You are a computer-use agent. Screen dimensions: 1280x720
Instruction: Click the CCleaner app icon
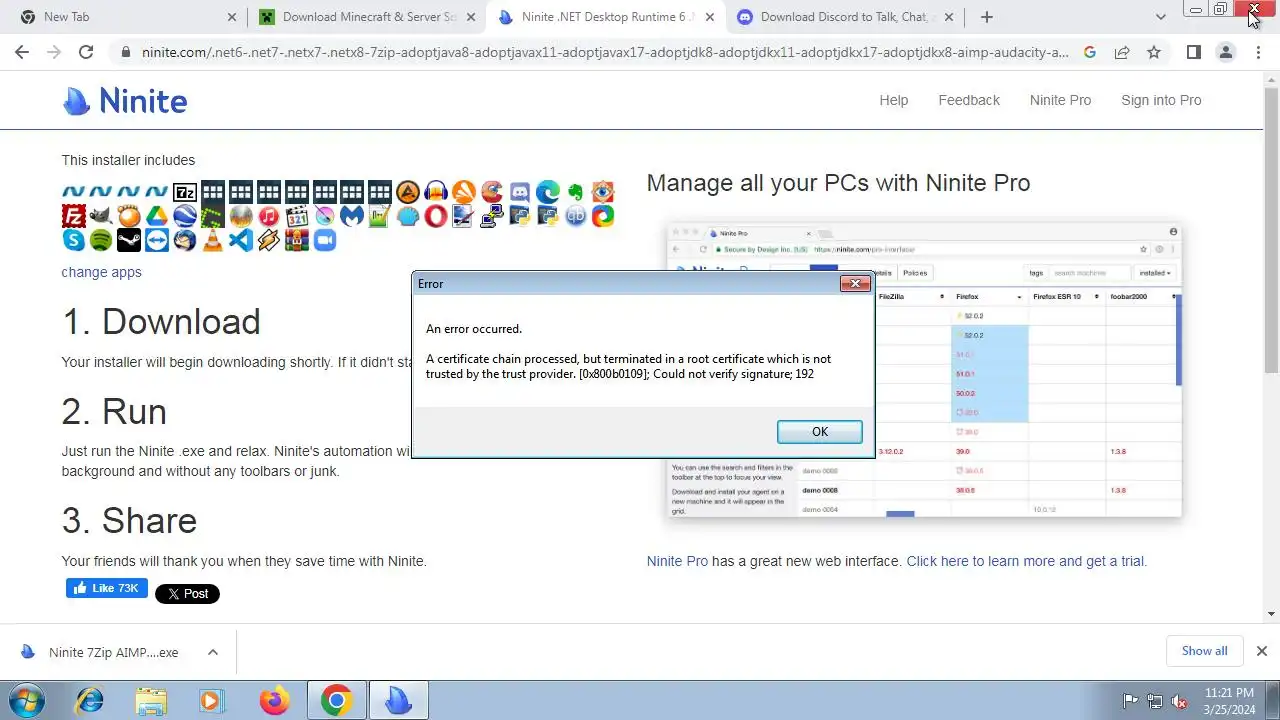pos(491,192)
